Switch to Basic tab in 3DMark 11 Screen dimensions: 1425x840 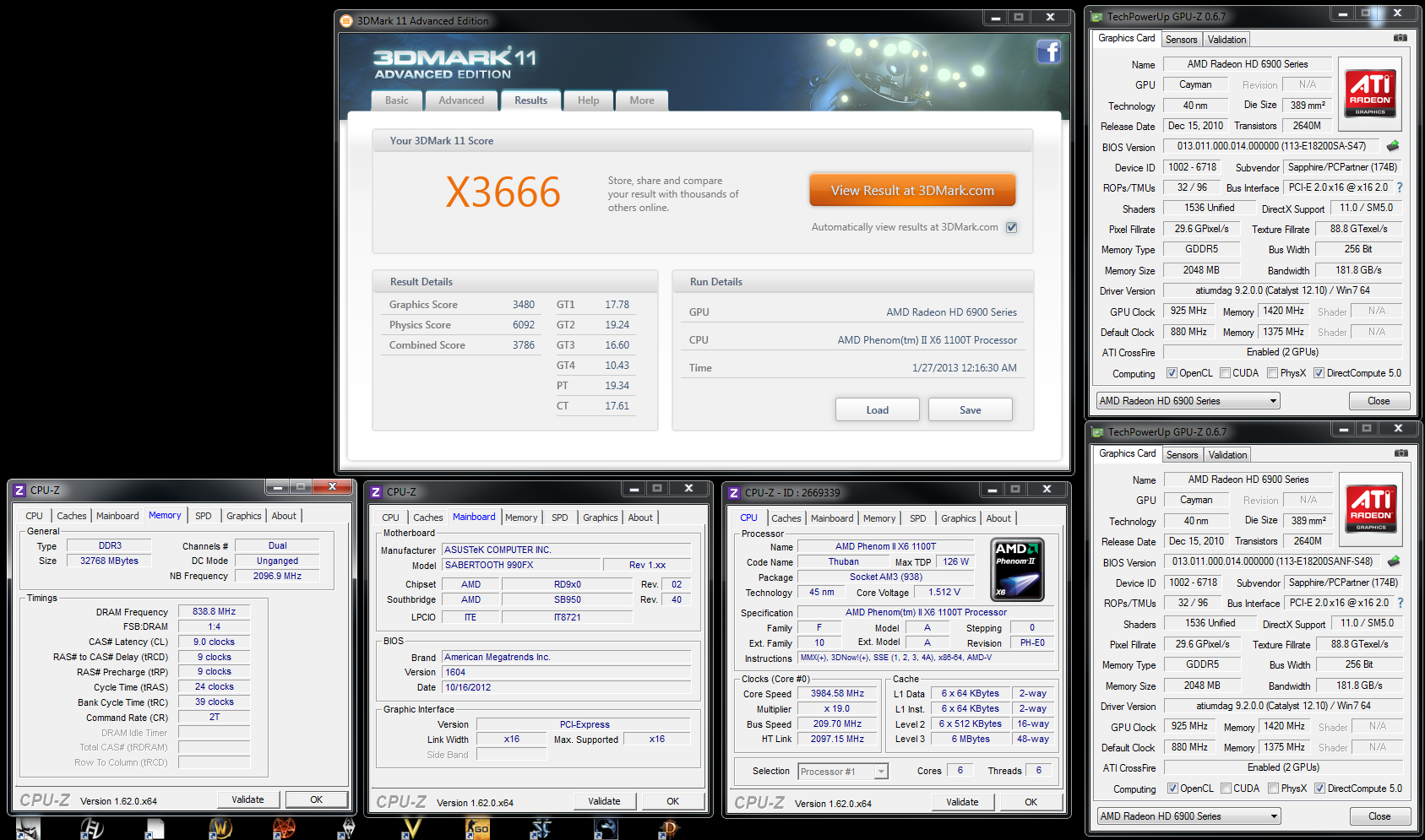click(x=397, y=100)
